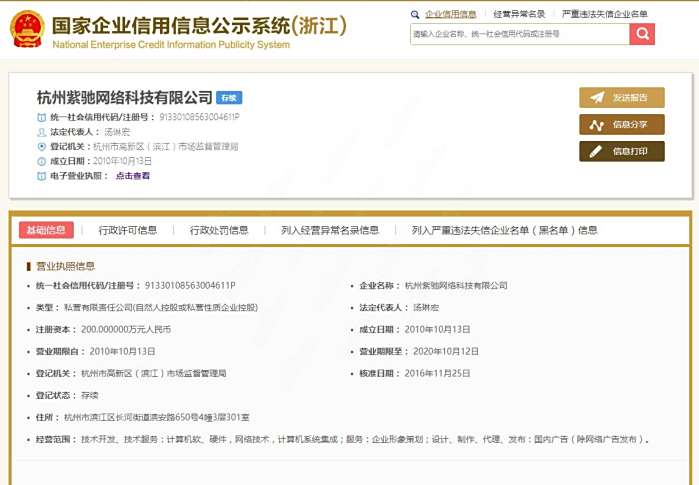The height and width of the screenshot is (485, 699).
Task: Click the company title 杭州紫驰网络科技有限公司
Action: (x=124, y=97)
